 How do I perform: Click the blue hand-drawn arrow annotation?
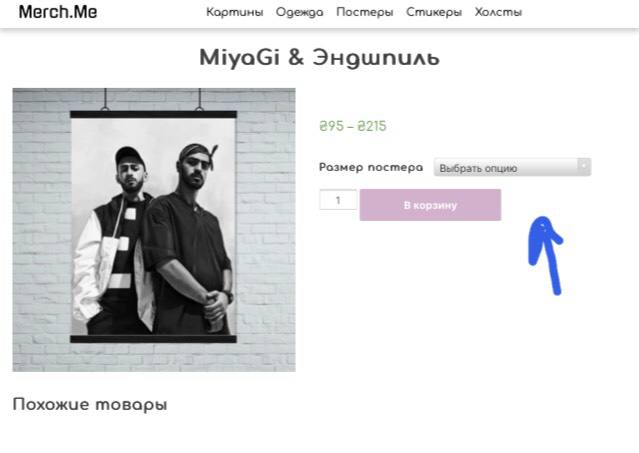546,255
